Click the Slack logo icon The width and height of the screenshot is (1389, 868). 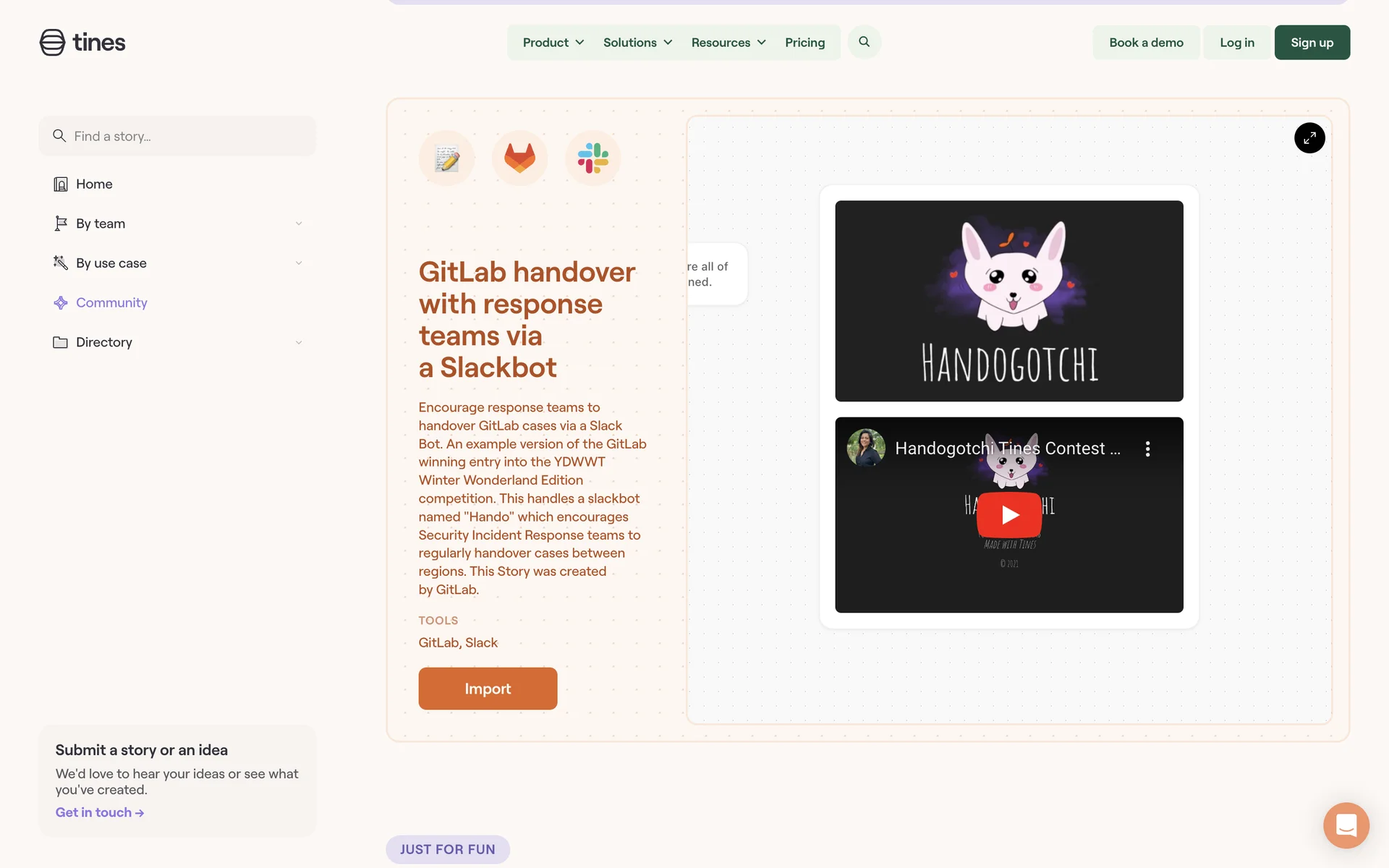[x=592, y=158]
